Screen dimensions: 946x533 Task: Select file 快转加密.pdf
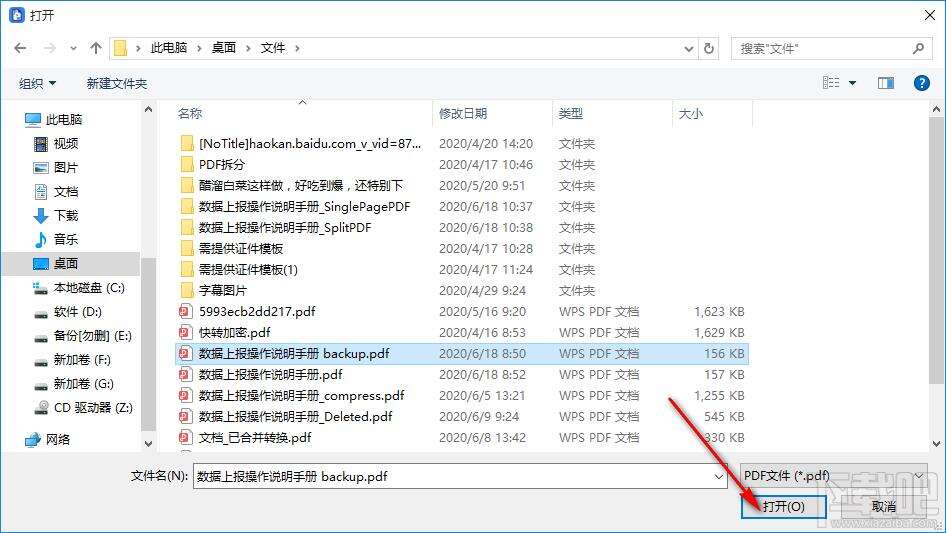(x=234, y=333)
